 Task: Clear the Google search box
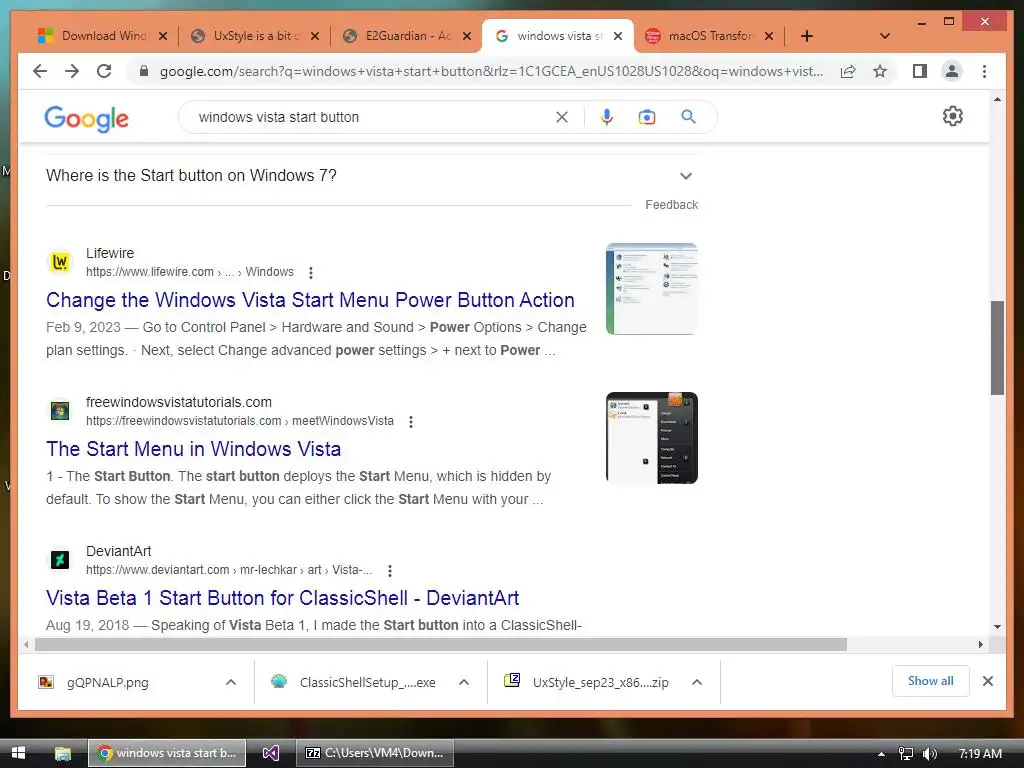pos(562,117)
